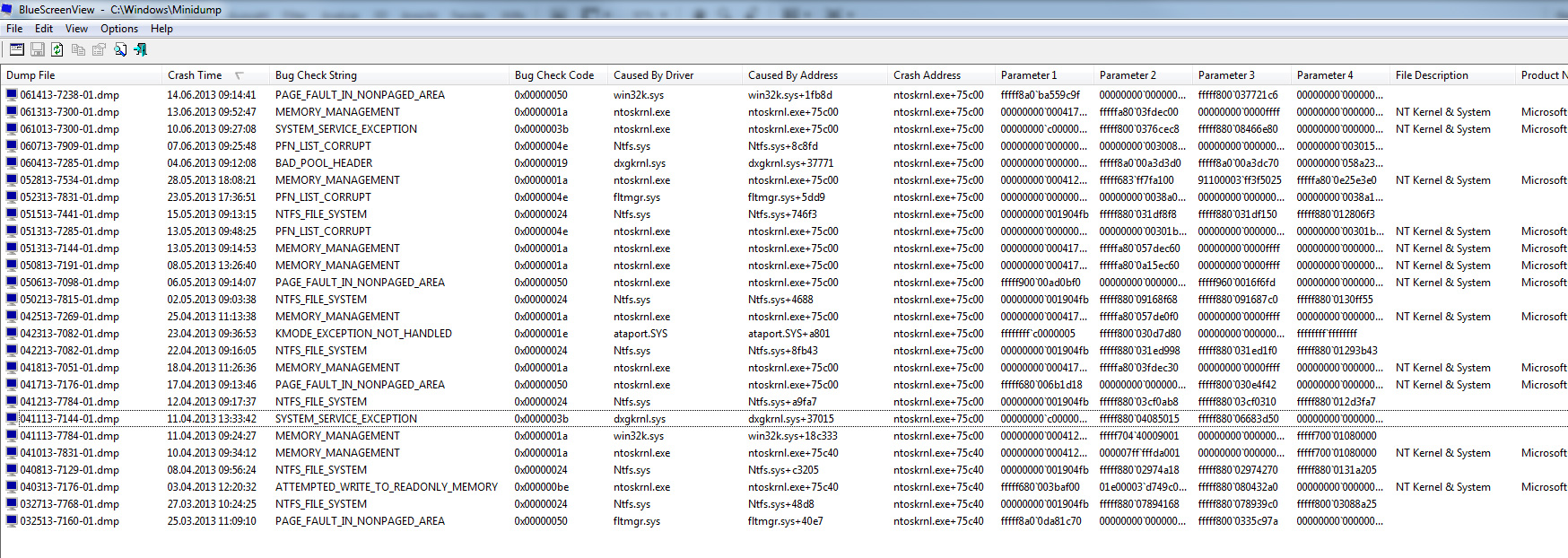
Task: Open the File menu
Action: coord(14,29)
